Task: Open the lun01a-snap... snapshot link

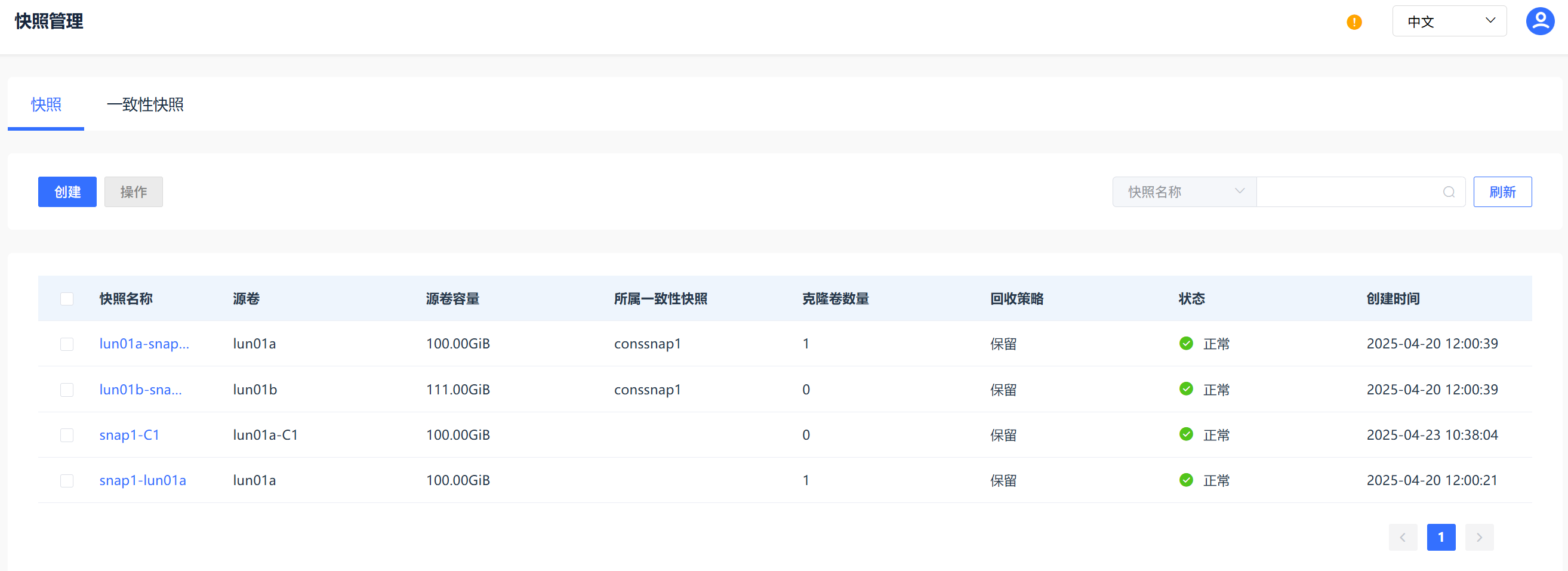Action: [144, 344]
